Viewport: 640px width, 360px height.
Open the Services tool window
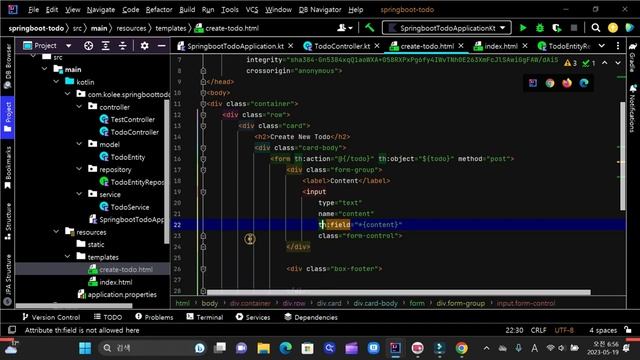pos(253,317)
